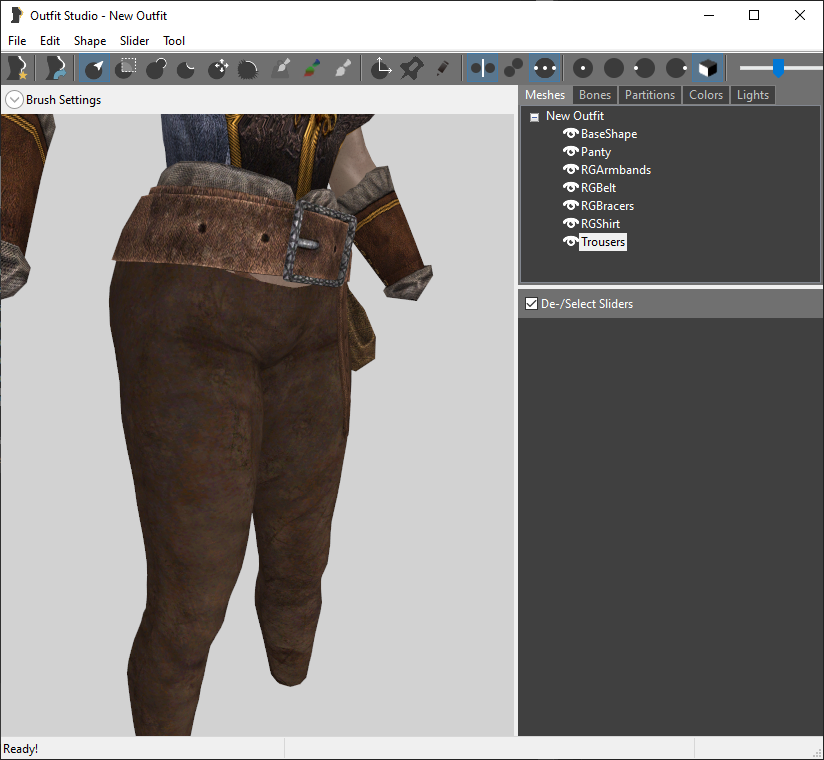Switch to right view

click(x=676, y=68)
